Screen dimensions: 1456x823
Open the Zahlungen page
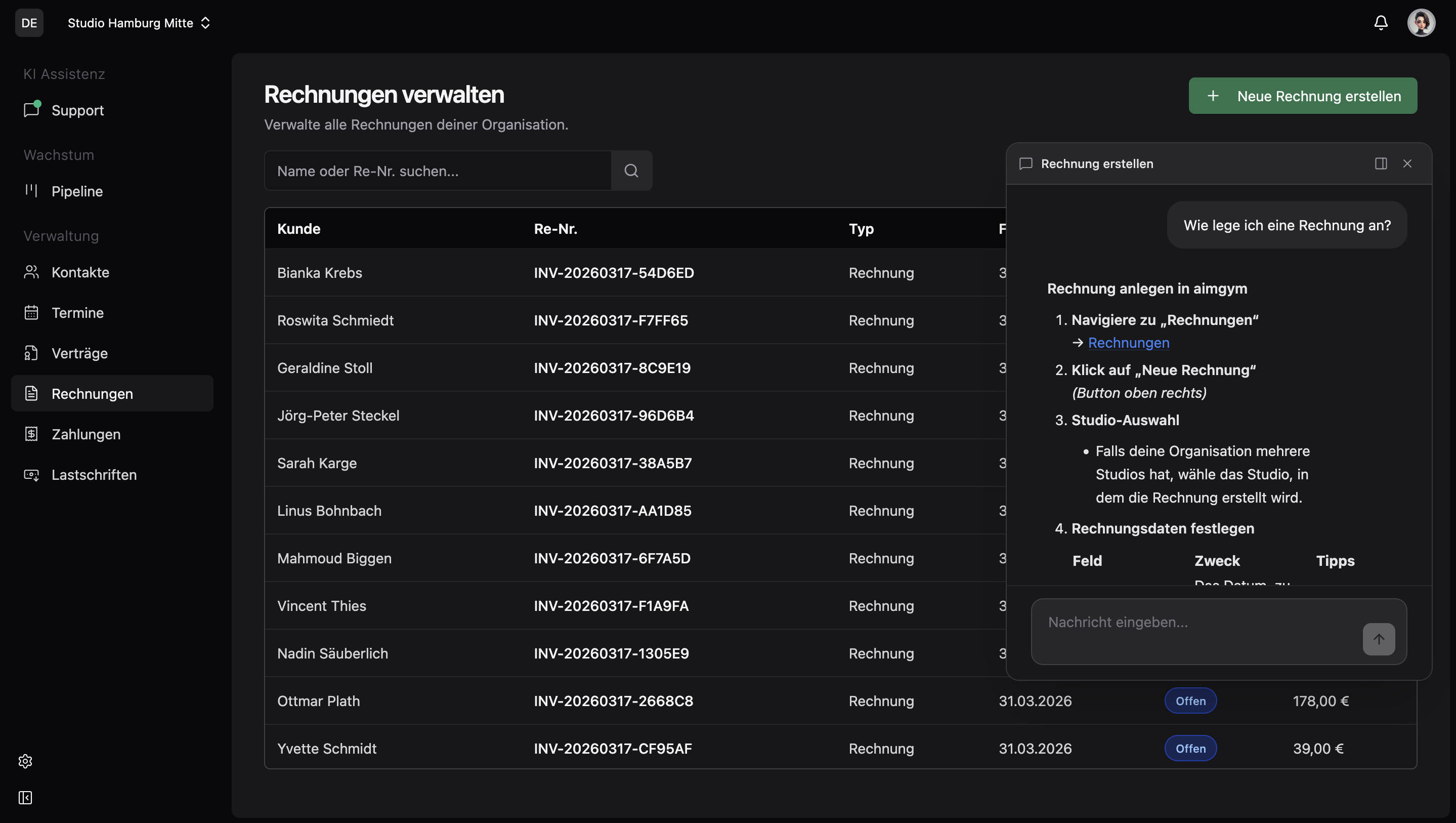tap(112, 434)
